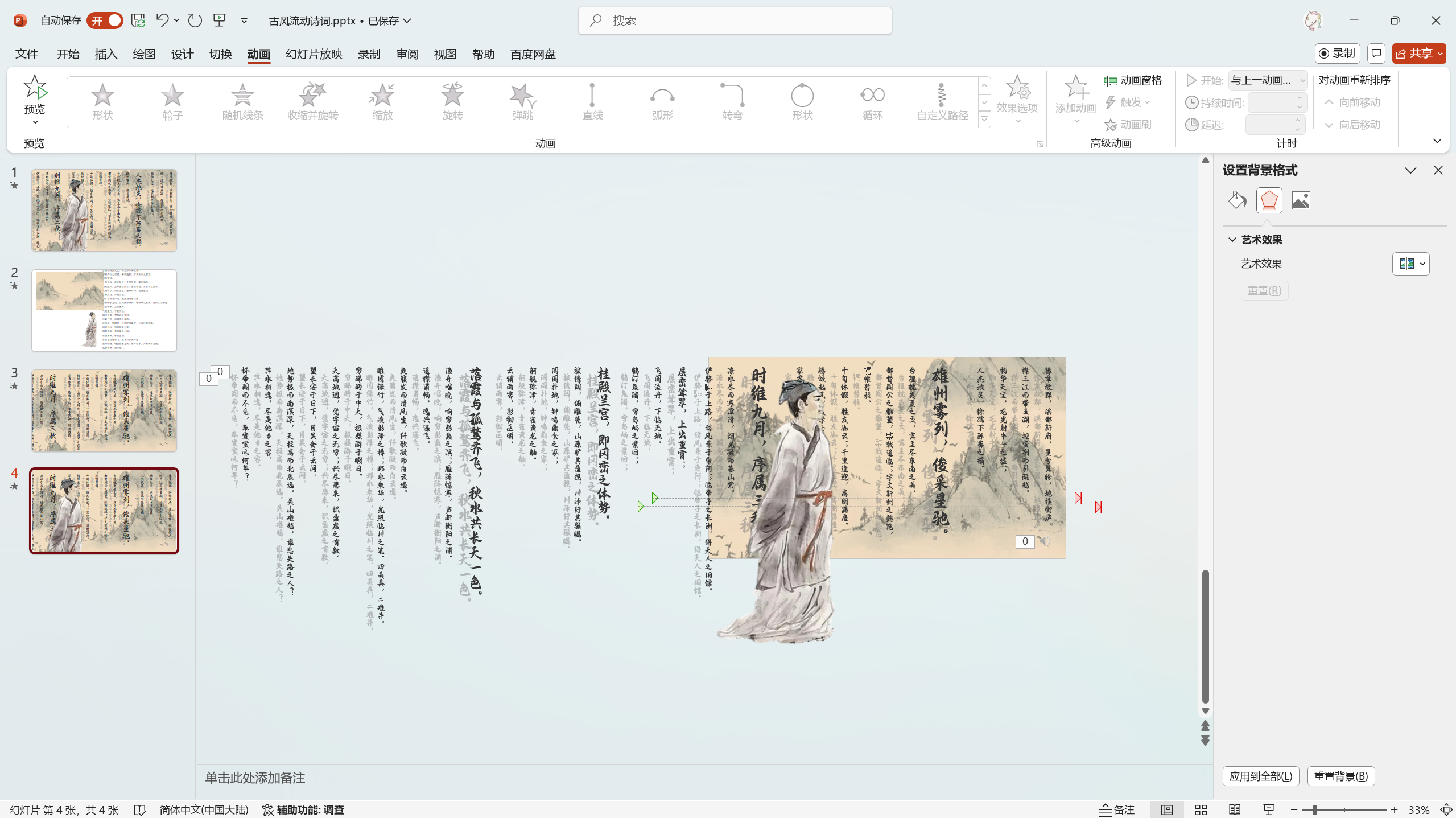Click the 重置背景 button
This screenshot has height=818, width=1456.
point(1340,776)
